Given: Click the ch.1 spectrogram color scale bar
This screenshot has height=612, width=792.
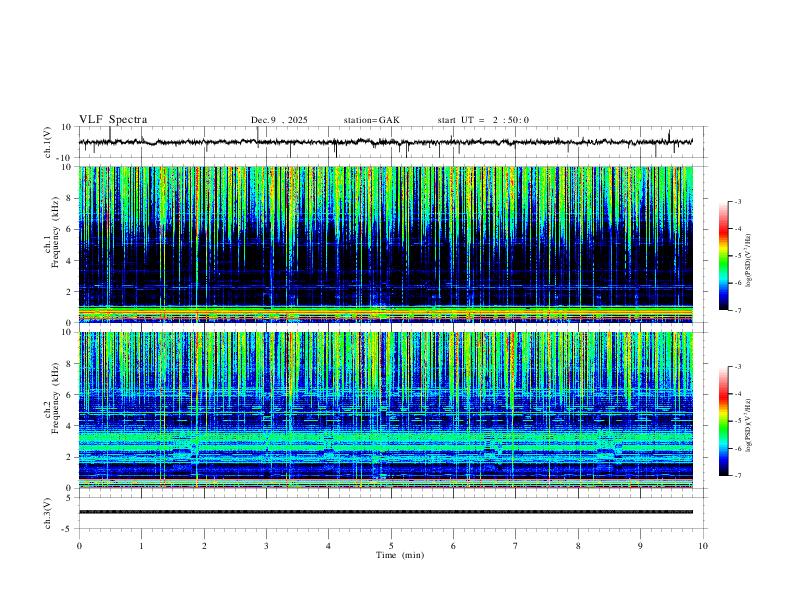Looking at the screenshot, I should point(723,256).
